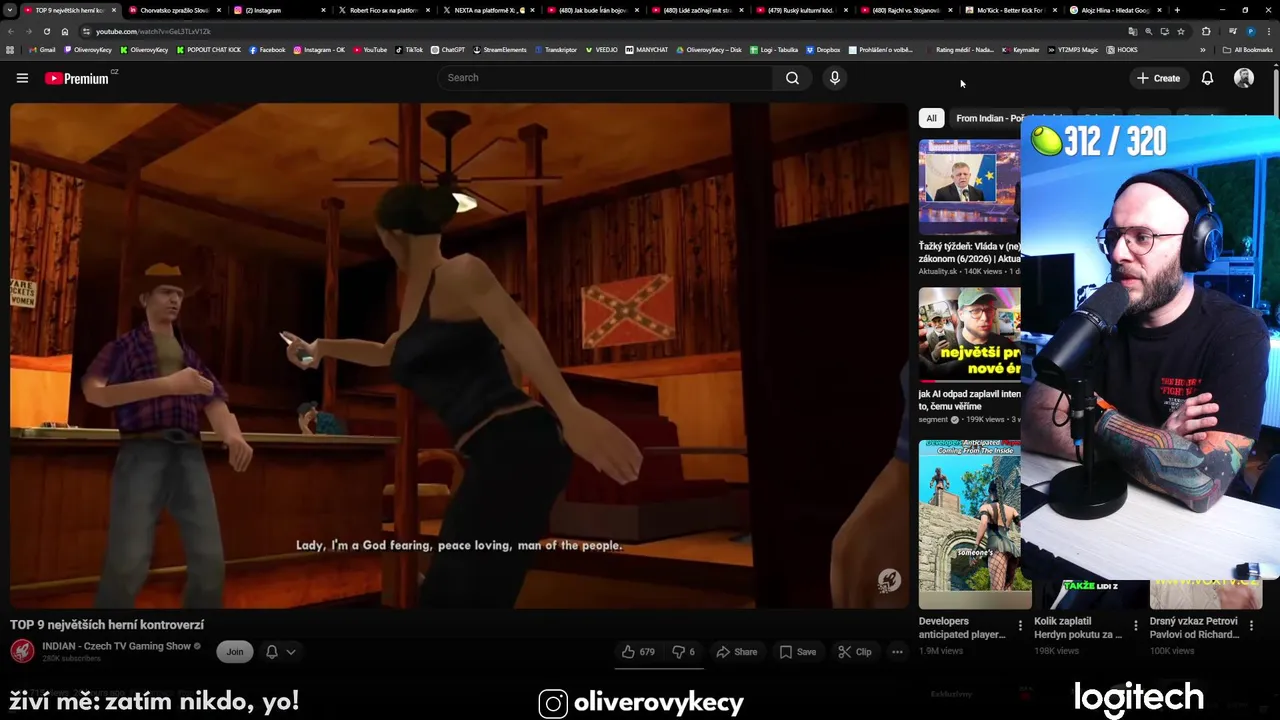This screenshot has height=720, width=1280.
Task: Open TikTok bookmark
Action: pos(409,49)
